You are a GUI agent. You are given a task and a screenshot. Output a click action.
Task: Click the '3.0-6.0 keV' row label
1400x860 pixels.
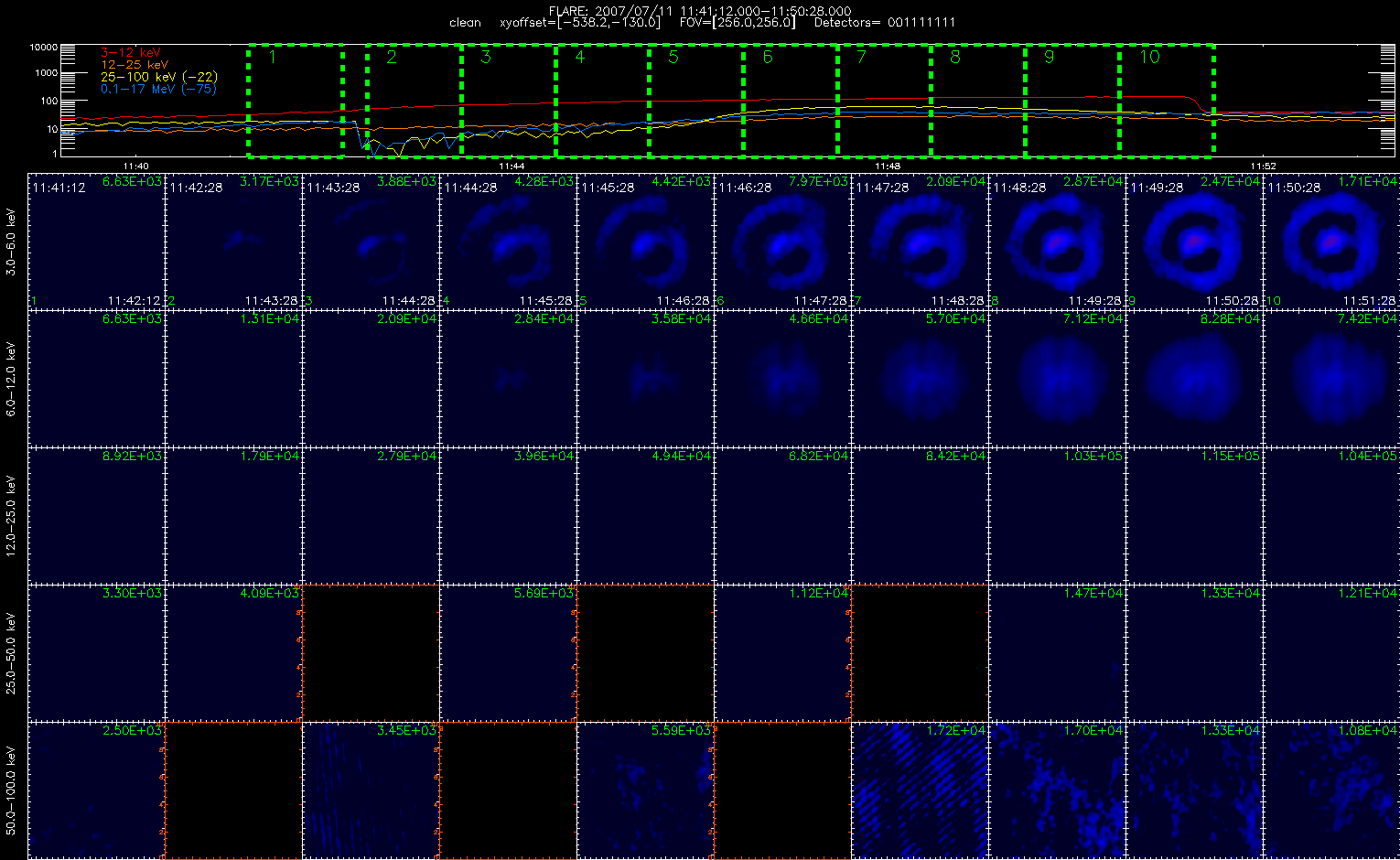(12, 242)
